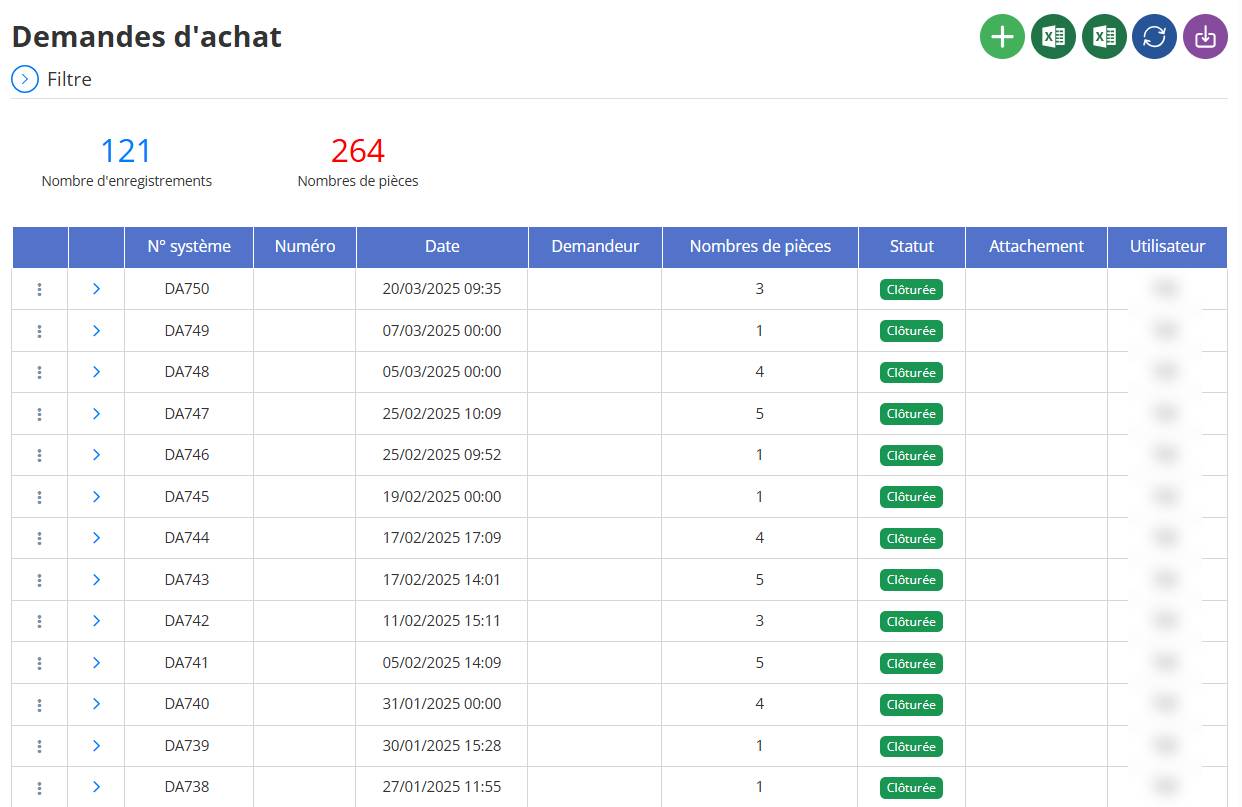This screenshot has height=807, width=1242.
Task: Click the blue refresh icon
Action: pyautogui.click(x=1154, y=37)
